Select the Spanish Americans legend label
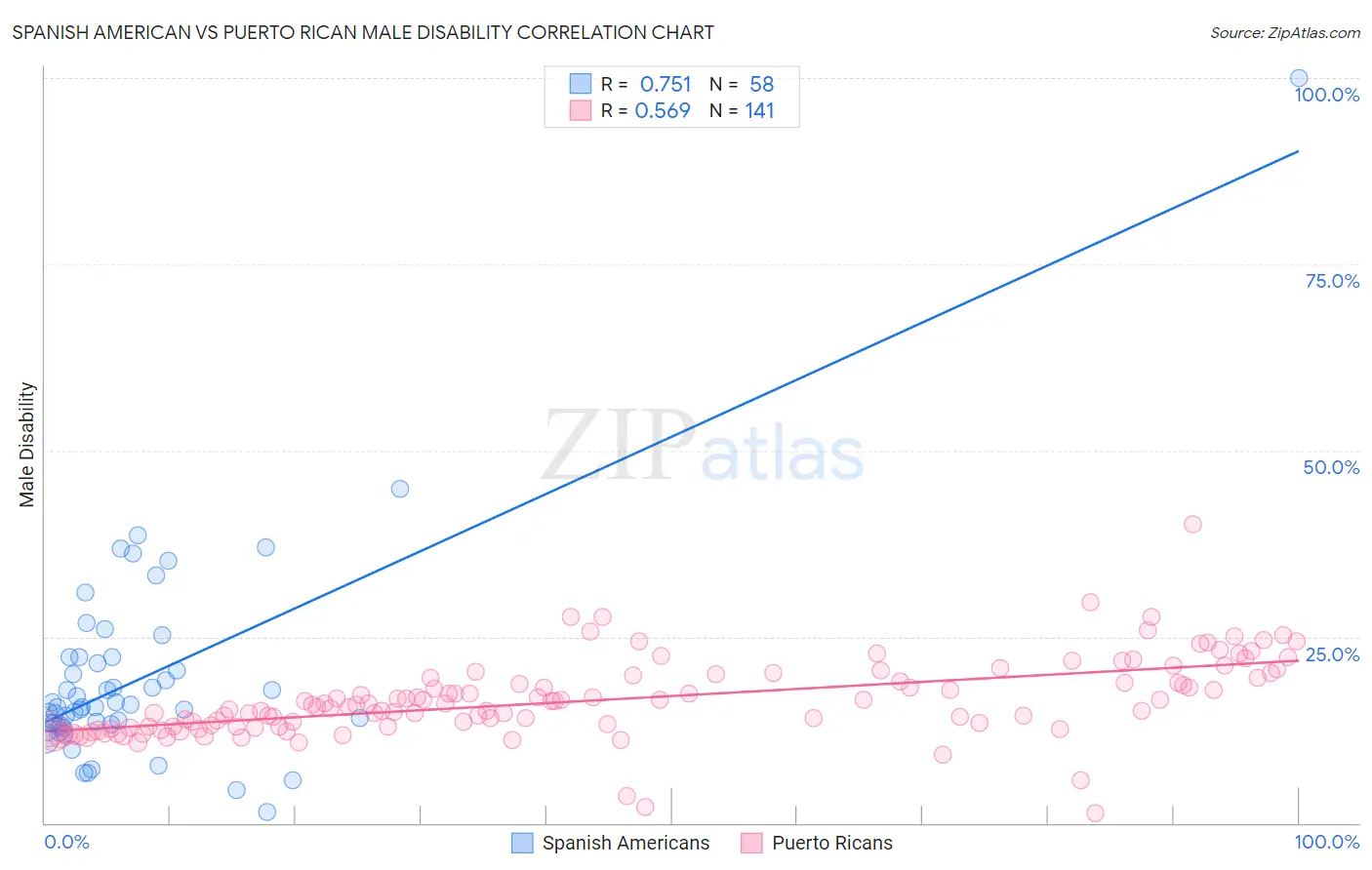This screenshot has height=870, width=1372. [x=625, y=843]
